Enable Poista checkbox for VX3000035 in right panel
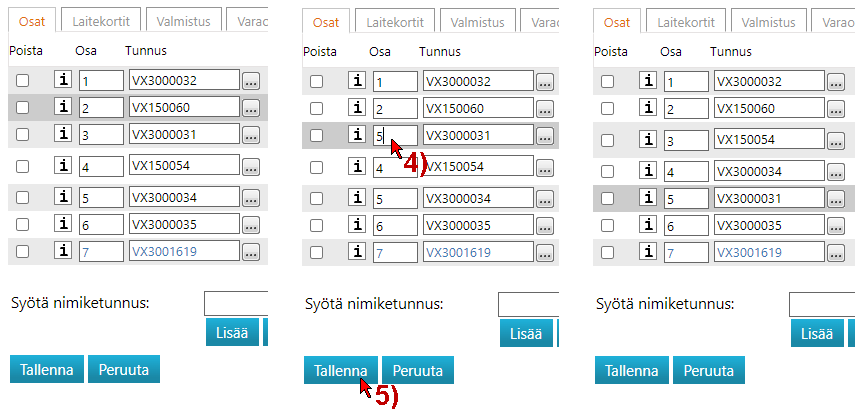 point(607,226)
